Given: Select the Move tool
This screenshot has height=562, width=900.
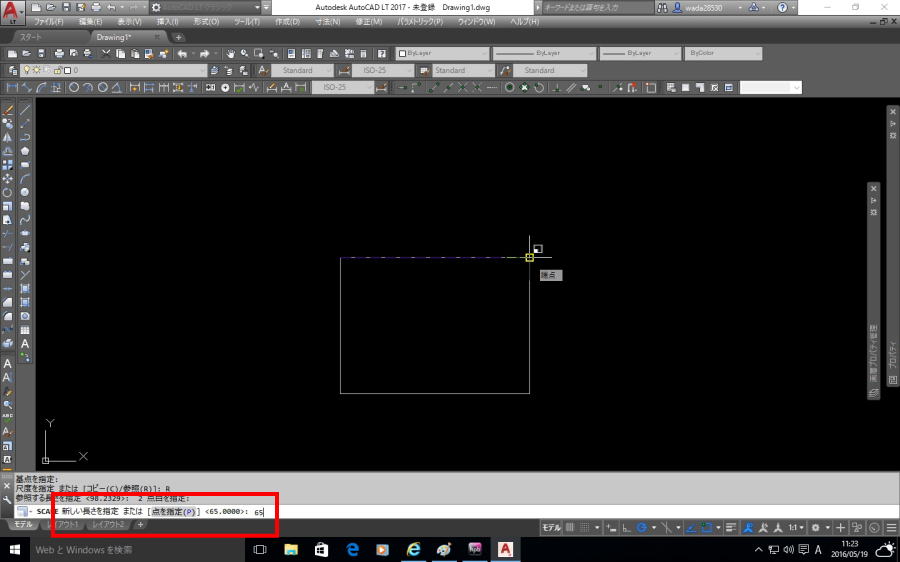Looking at the screenshot, I should pos(7,179).
